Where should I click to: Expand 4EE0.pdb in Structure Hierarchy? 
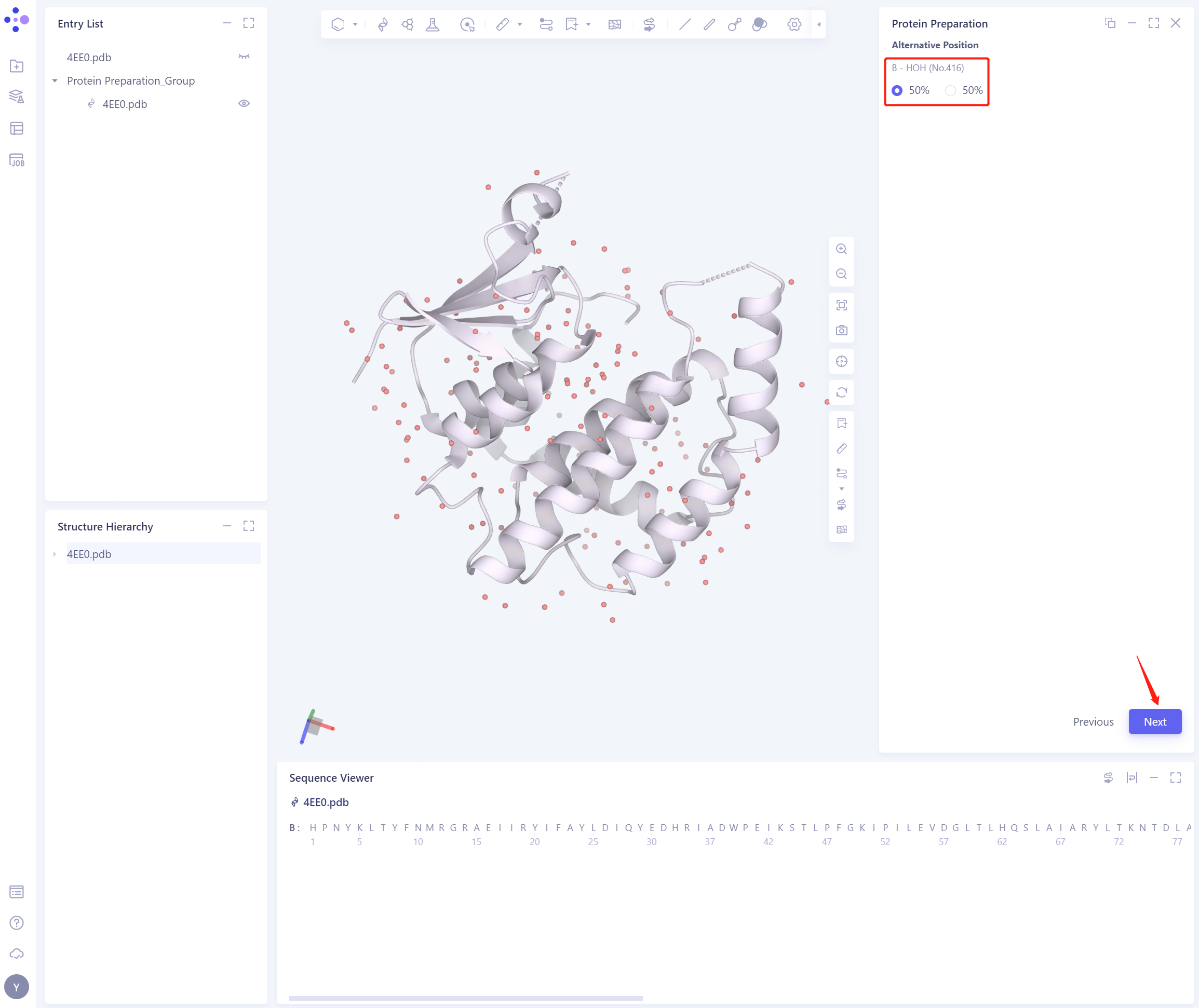pos(55,554)
